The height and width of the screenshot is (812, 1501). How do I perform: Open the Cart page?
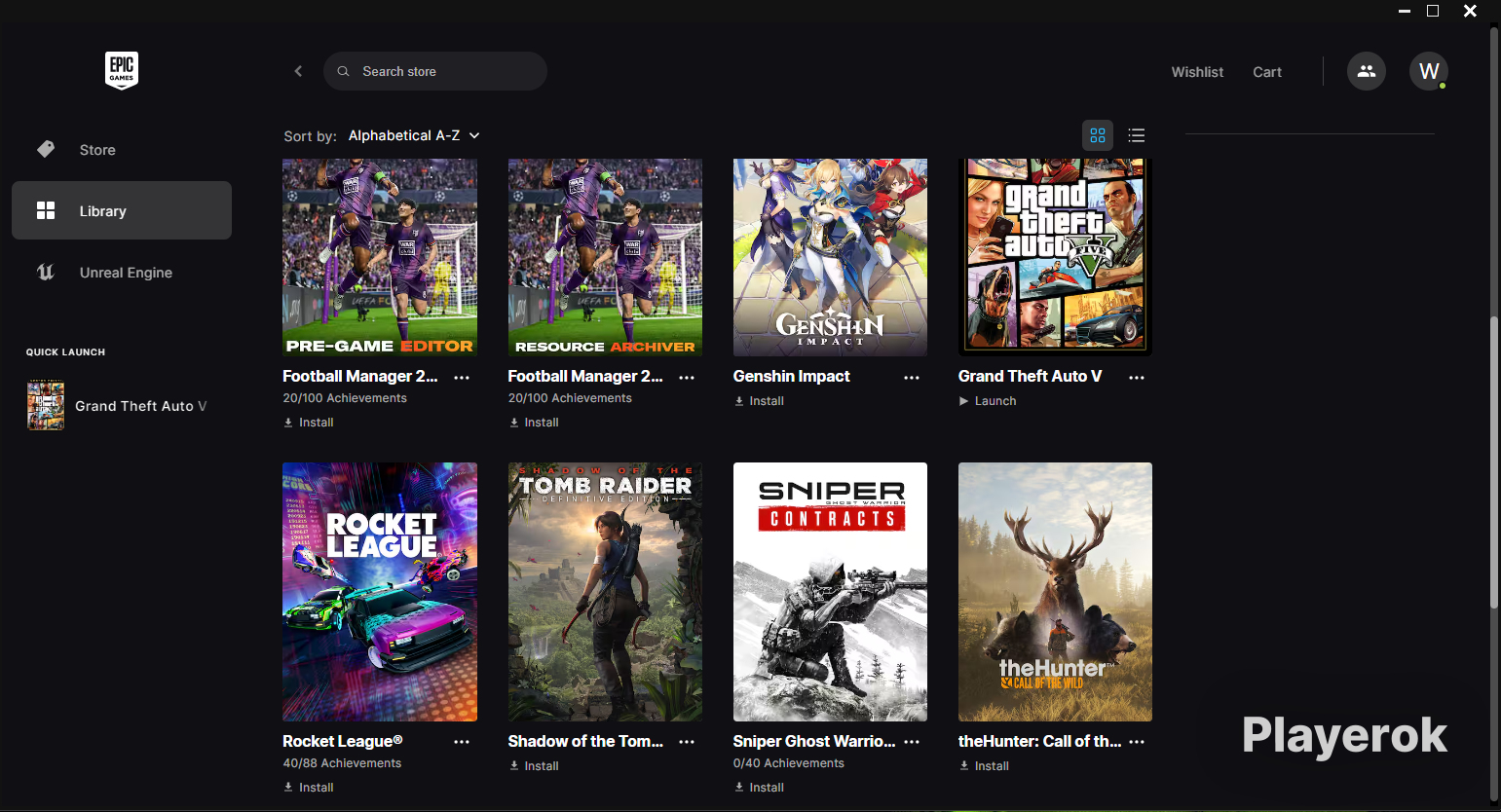[x=1266, y=72]
